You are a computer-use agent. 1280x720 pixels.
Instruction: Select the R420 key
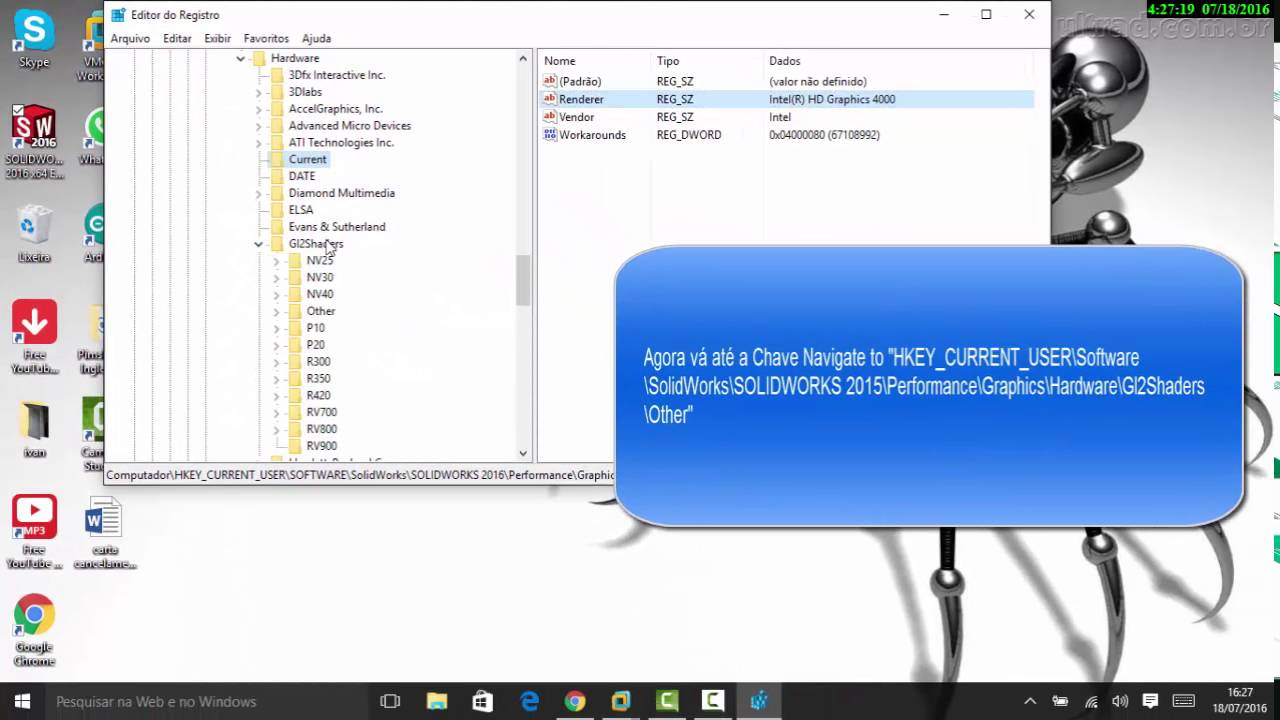click(318, 396)
